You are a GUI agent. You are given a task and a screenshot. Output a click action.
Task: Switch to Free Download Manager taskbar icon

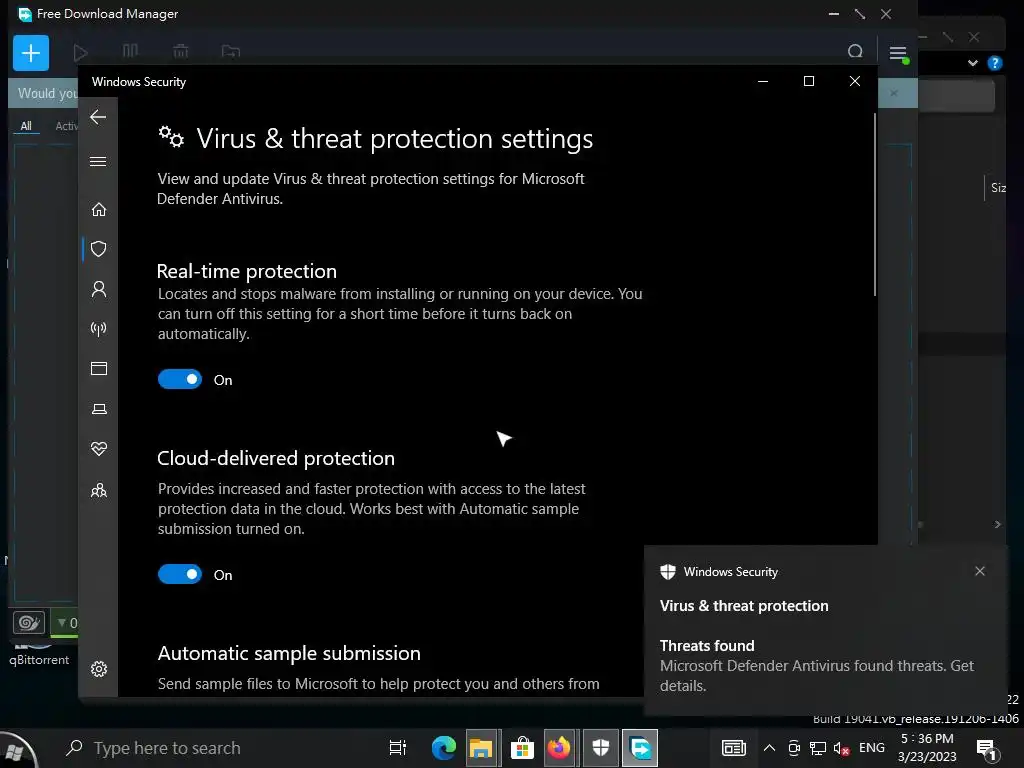640,748
